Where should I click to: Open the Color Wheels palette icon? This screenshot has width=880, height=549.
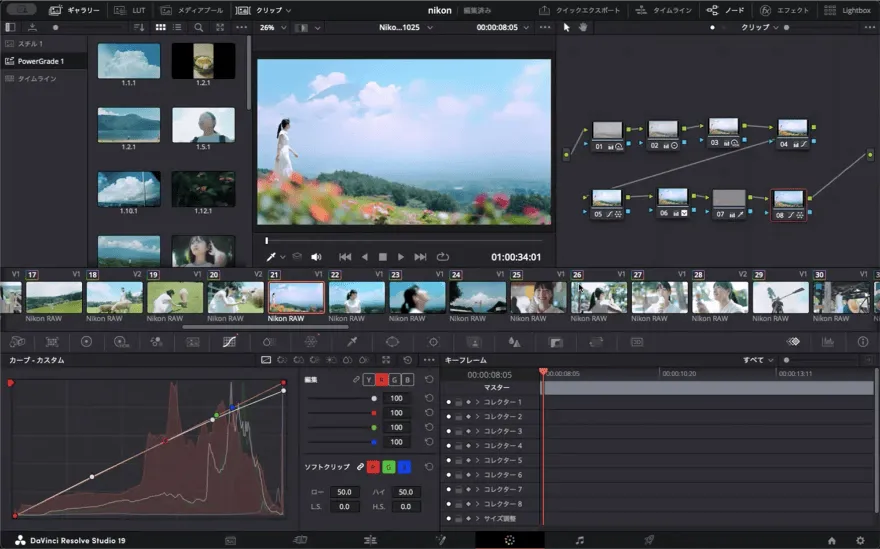click(x=86, y=341)
